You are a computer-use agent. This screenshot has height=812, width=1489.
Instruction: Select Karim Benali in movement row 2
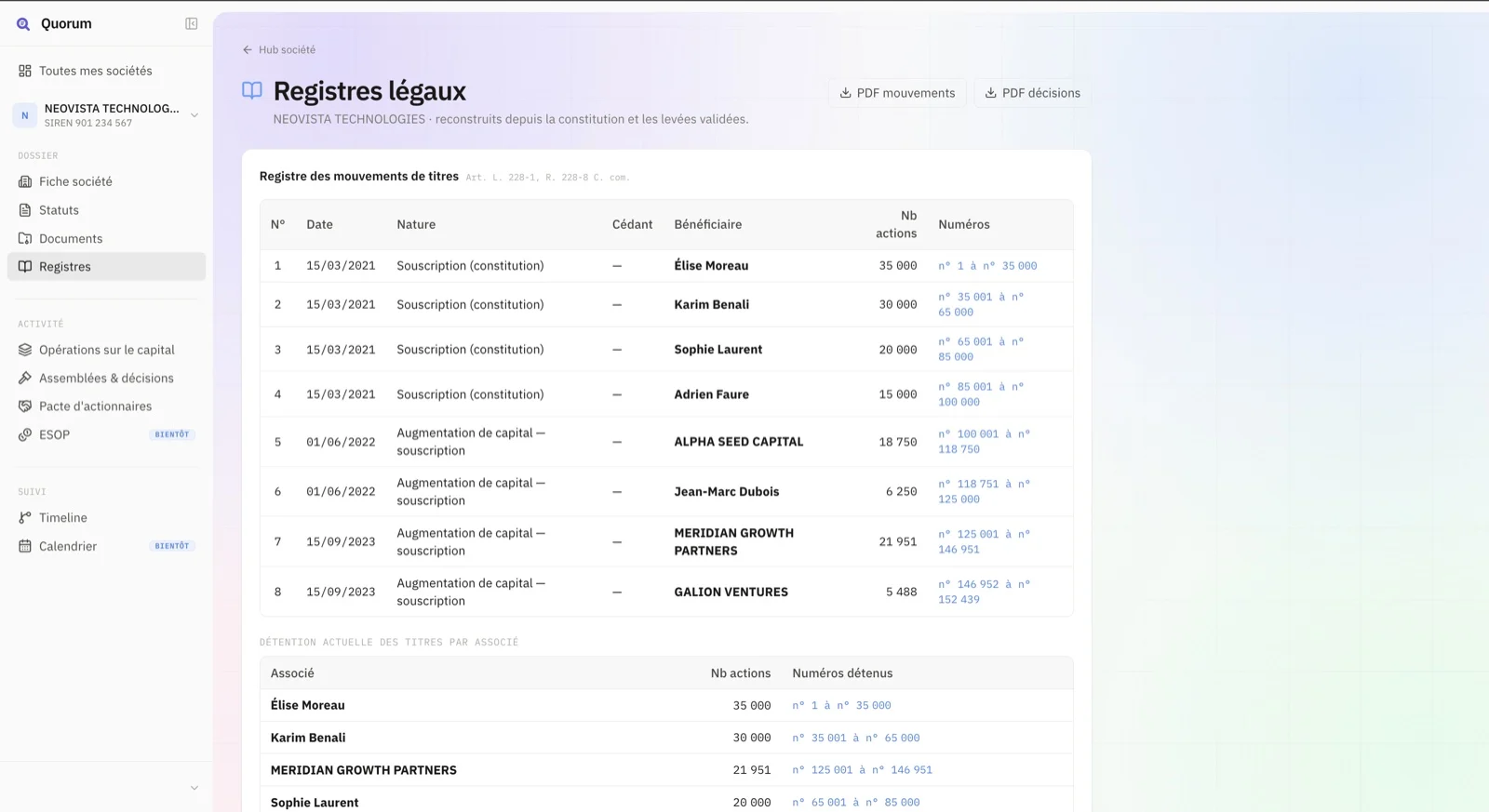coord(712,305)
